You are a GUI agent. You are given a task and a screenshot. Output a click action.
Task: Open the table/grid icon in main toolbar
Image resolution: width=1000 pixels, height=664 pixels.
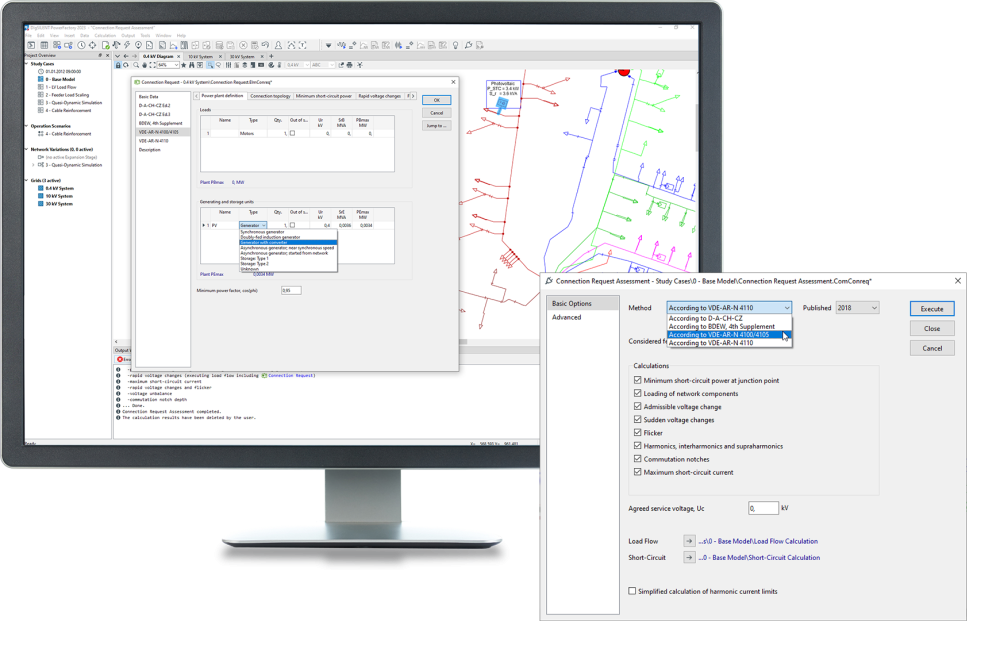(44, 45)
